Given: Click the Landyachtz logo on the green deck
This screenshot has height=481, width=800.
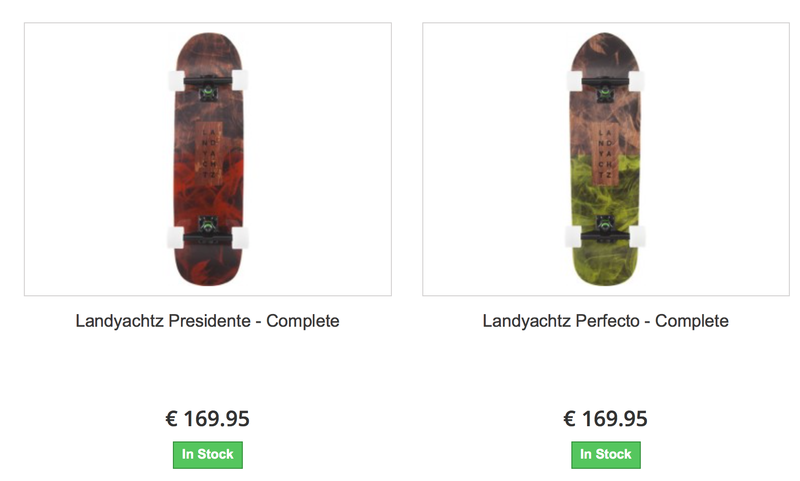Looking at the screenshot, I should pyautogui.click(x=605, y=153).
